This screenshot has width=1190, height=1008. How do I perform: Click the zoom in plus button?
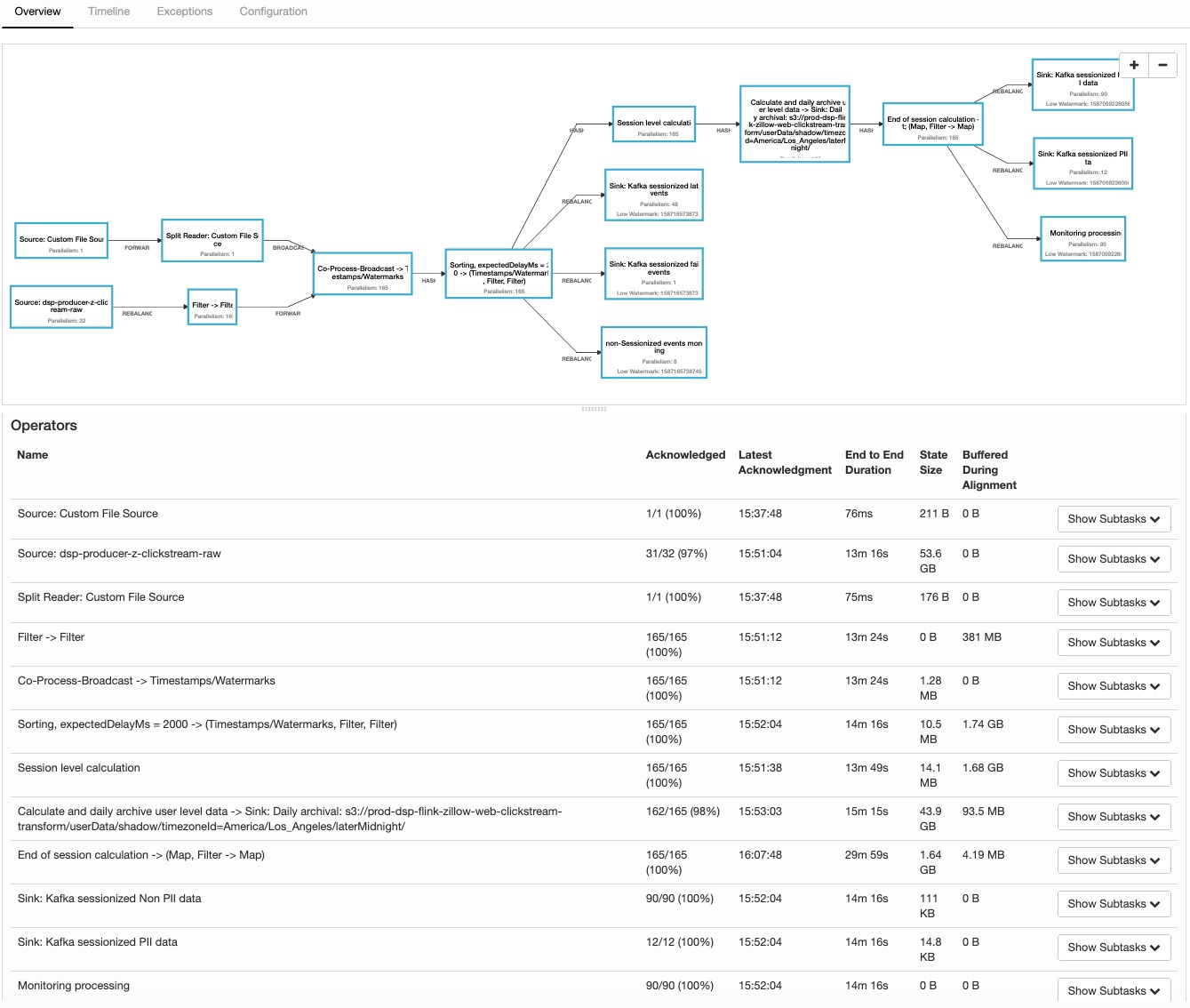coord(1134,65)
